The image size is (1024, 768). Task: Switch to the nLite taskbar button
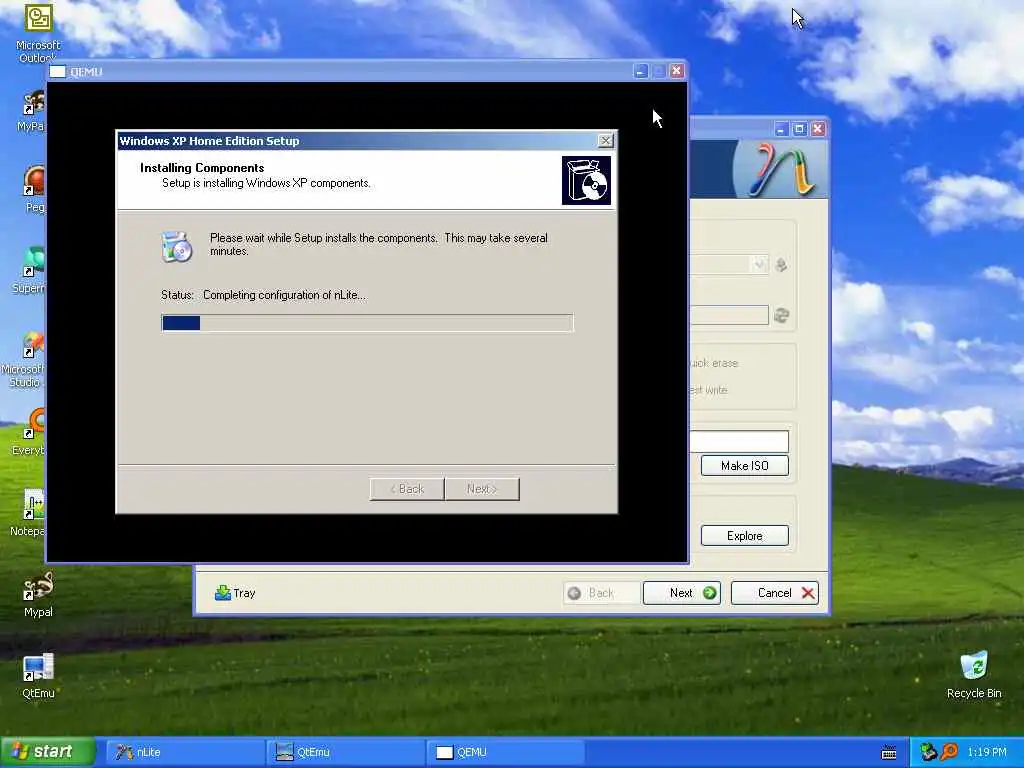[185, 752]
